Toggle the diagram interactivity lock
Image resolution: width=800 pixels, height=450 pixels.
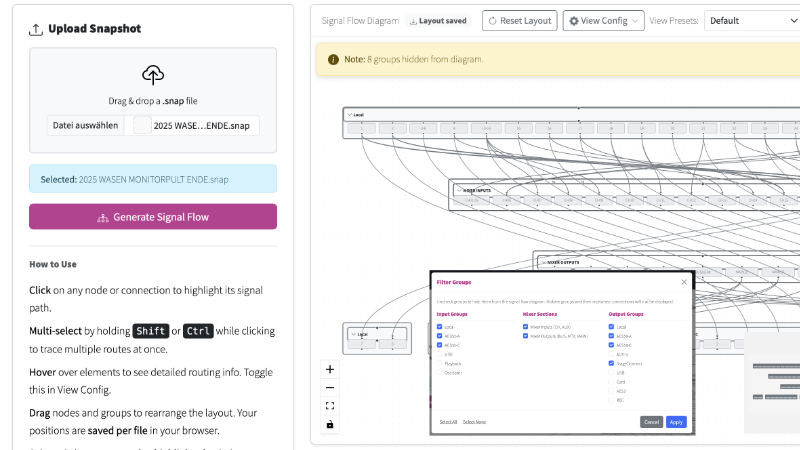coord(330,424)
